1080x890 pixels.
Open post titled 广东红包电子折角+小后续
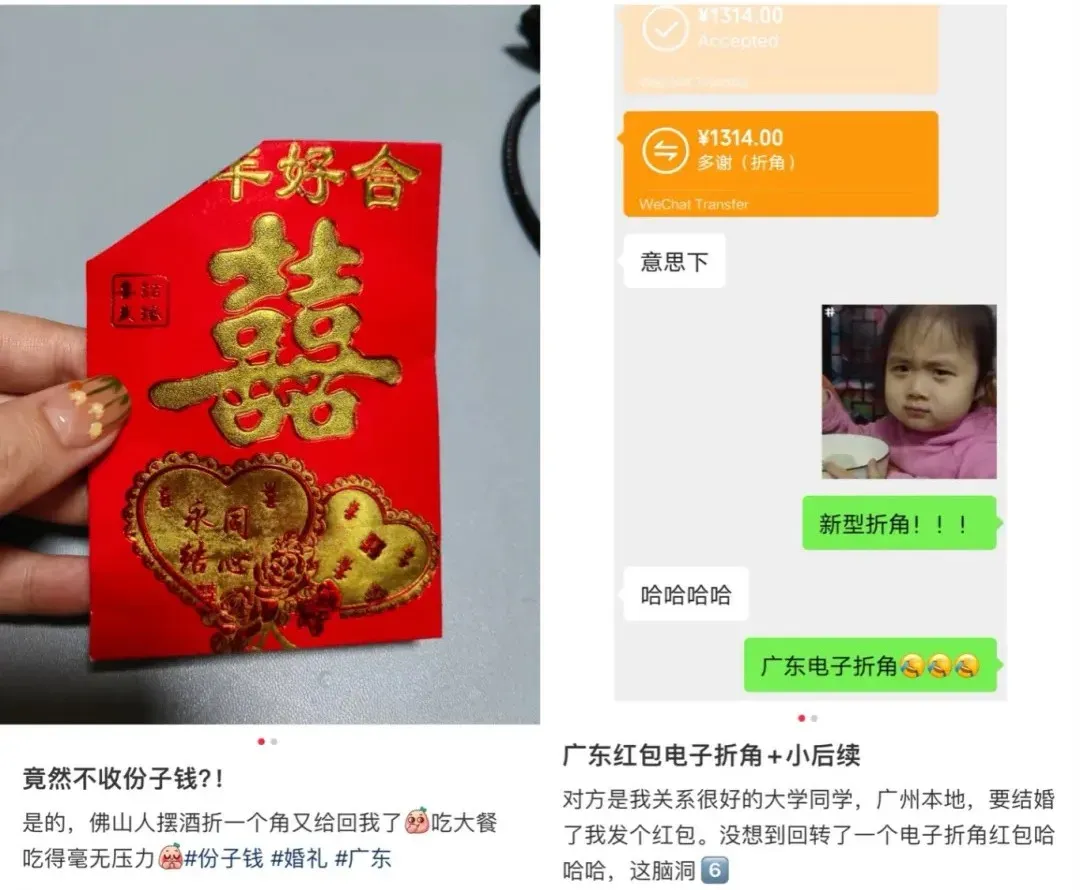click(712, 756)
